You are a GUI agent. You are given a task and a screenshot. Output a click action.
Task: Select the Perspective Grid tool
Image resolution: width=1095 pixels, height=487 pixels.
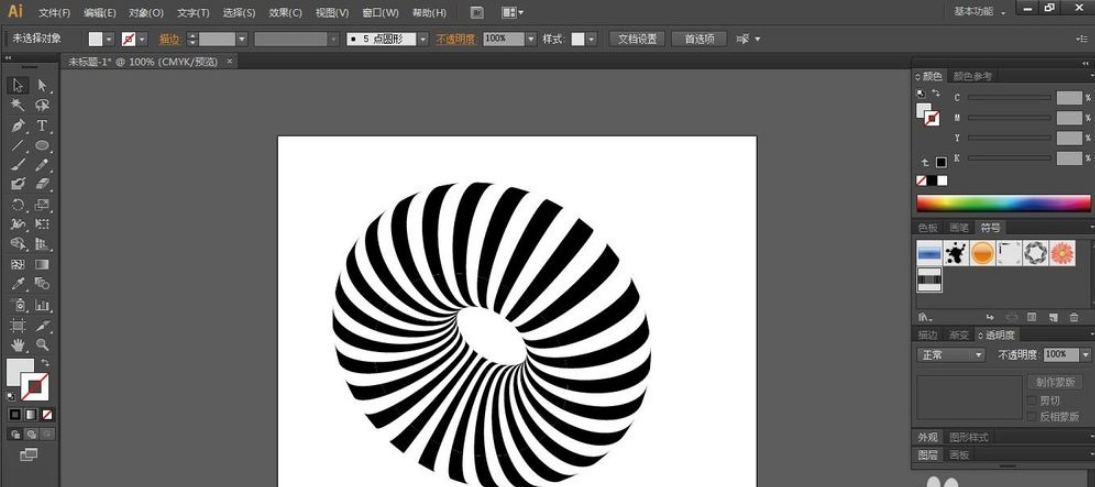point(43,244)
